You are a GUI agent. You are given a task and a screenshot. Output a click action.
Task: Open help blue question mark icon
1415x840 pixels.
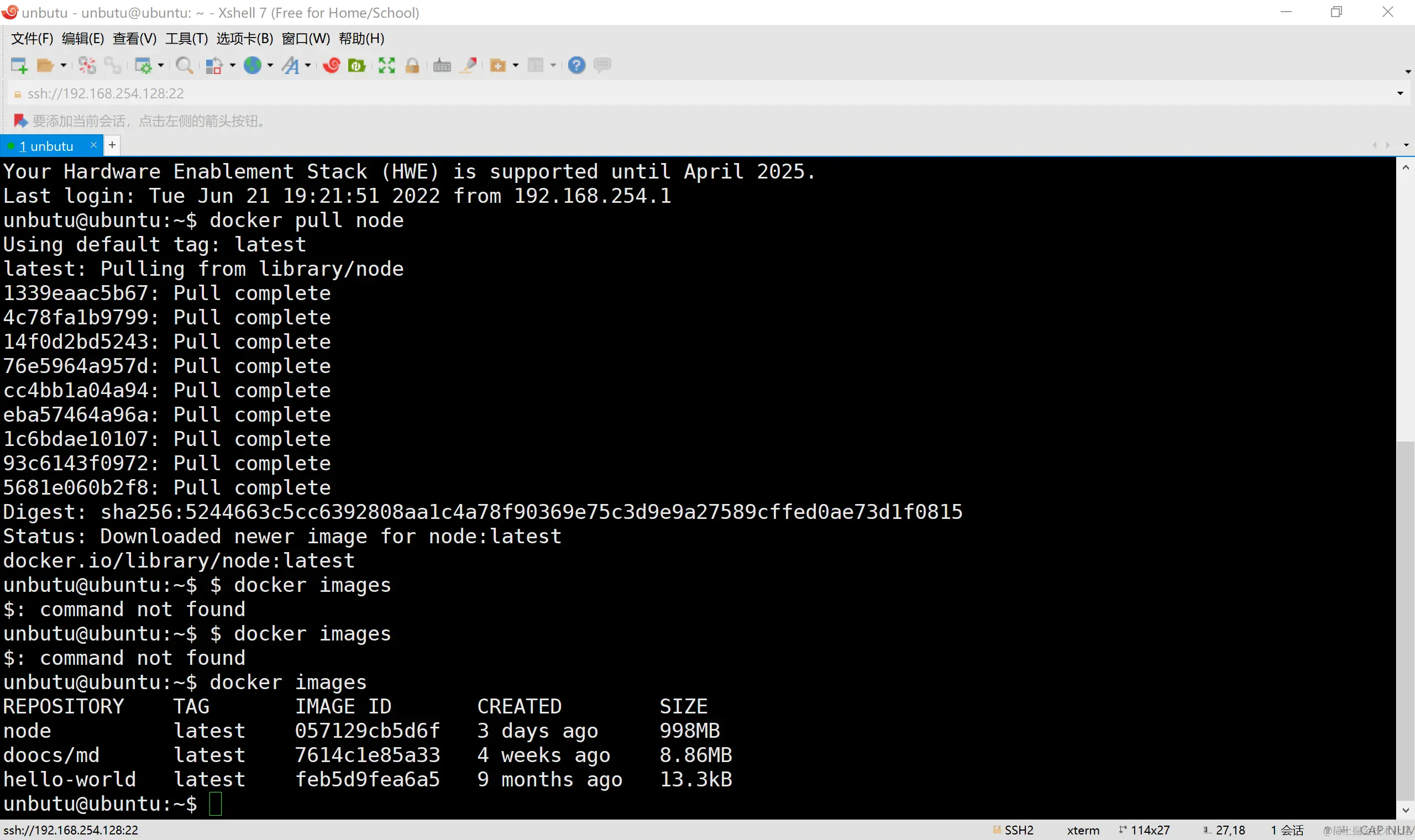tap(576, 66)
